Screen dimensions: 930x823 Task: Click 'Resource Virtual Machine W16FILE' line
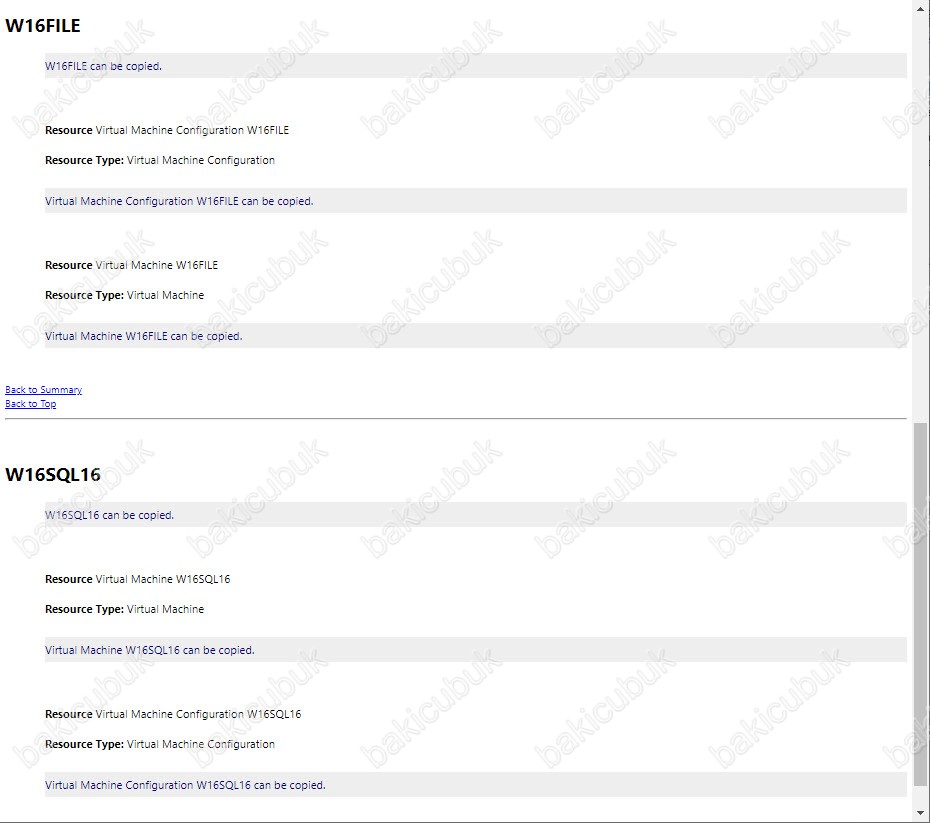[132, 265]
